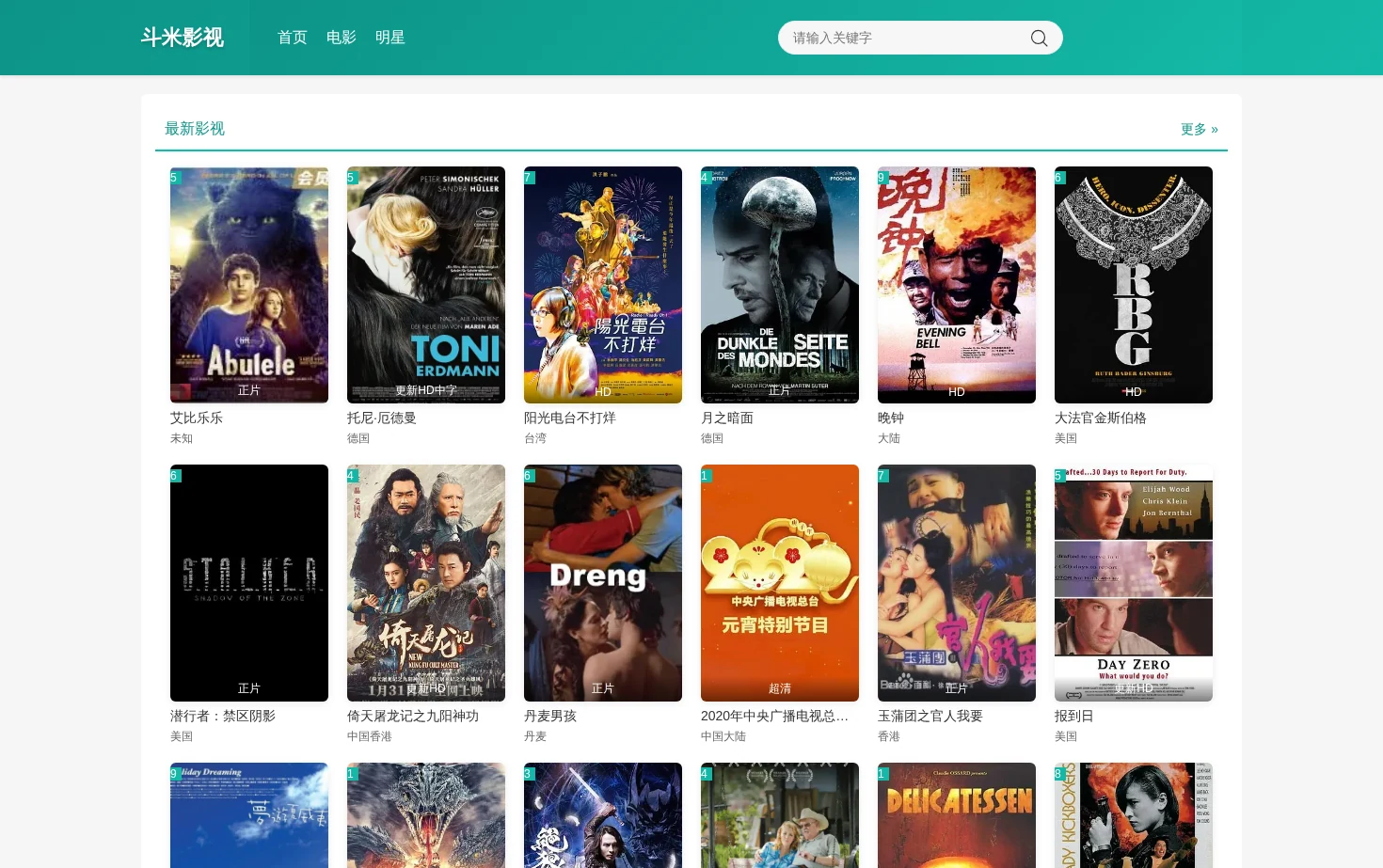Open the 元宵特别节目 orange poster
This screenshot has width=1383, height=868.
pos(780,583)
